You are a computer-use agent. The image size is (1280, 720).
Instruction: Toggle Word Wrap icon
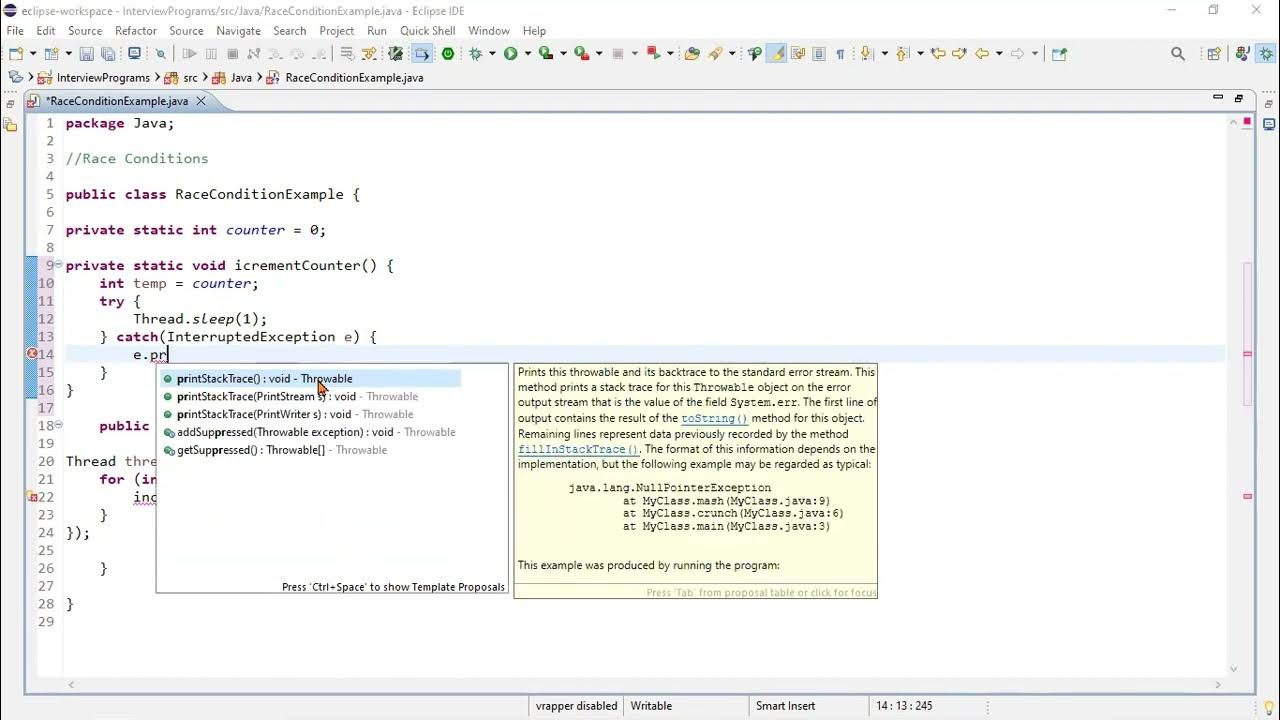[x=797, y=54]
